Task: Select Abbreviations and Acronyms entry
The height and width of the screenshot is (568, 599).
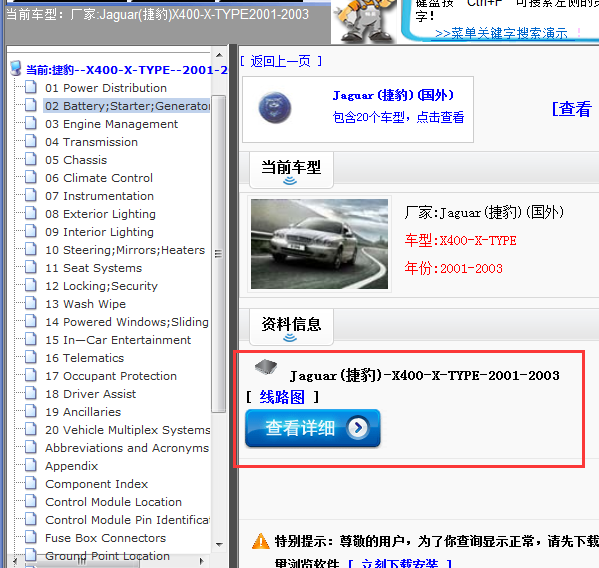Action: pyautogui.click(x=127, y=448)
